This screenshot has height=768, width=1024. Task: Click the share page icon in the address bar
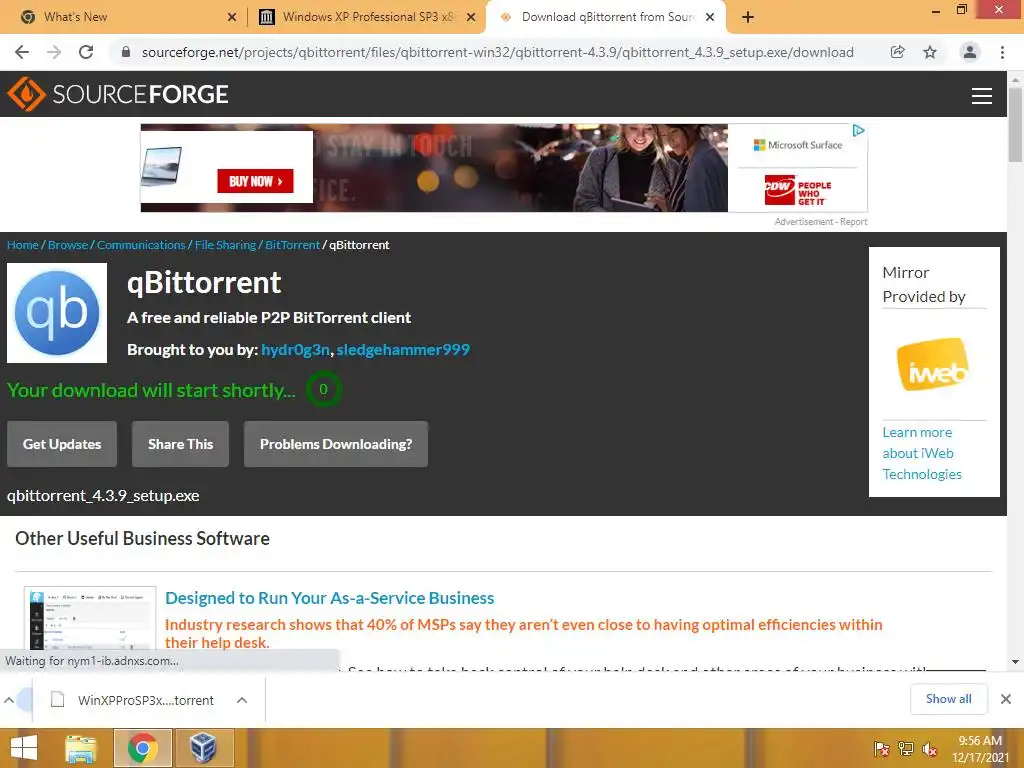897,52
